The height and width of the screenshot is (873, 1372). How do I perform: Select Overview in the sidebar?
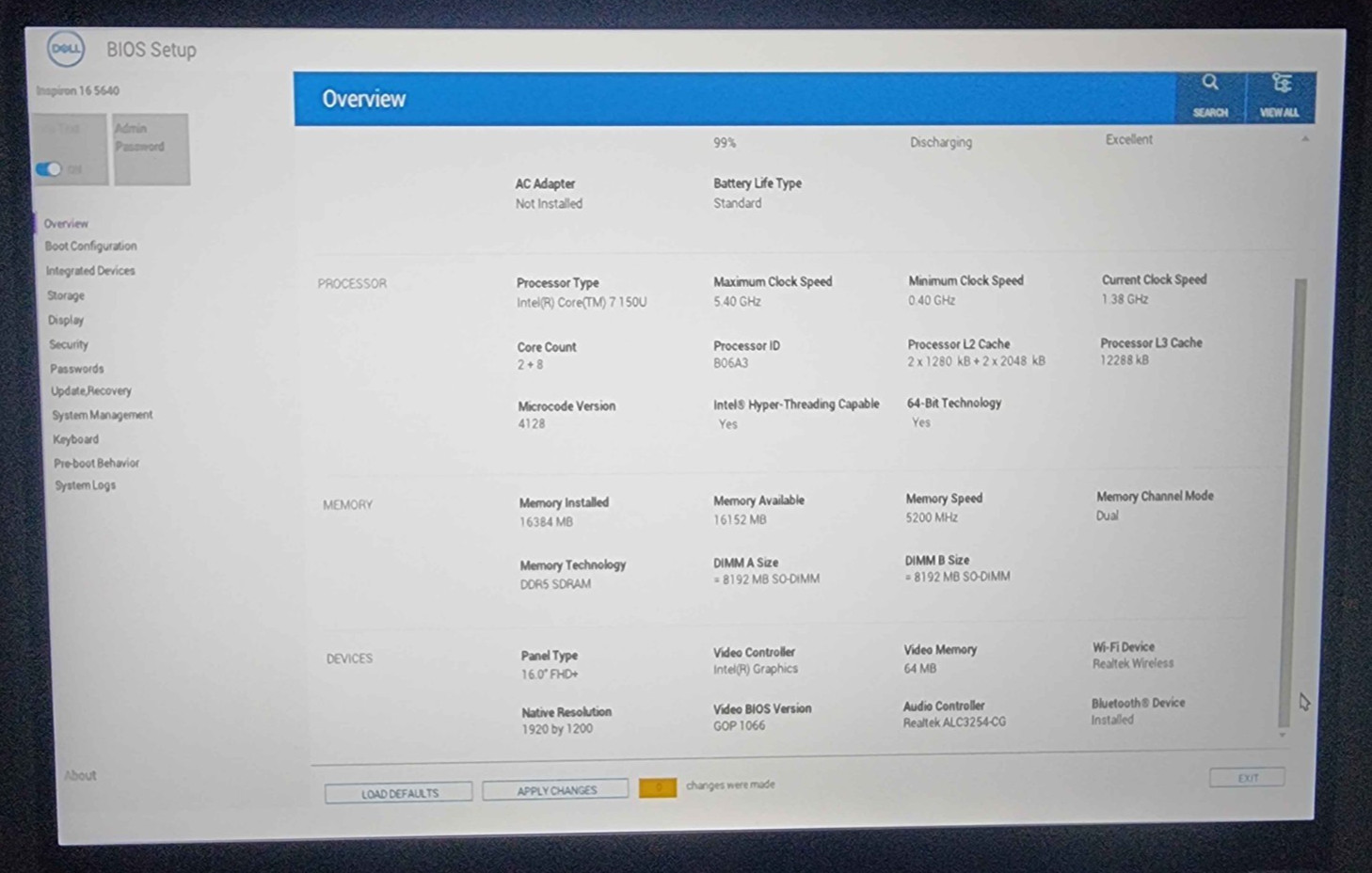pyautogui.click(x=66, y=224)
